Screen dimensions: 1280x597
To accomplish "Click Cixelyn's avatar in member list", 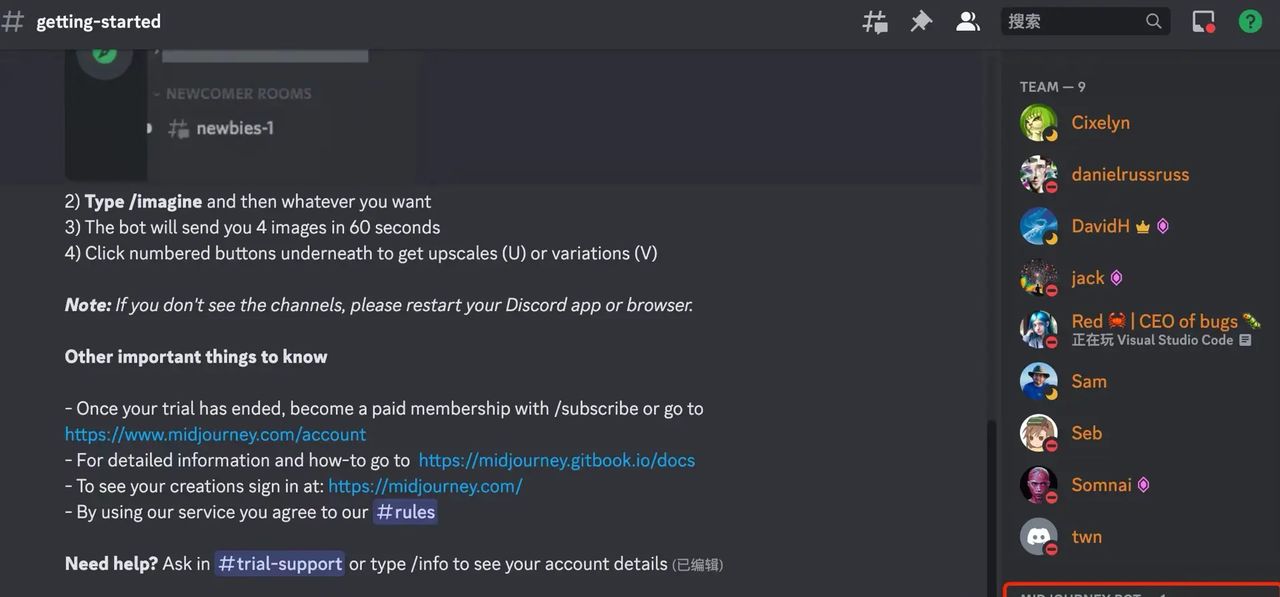I will click(x=1038, y=123).
